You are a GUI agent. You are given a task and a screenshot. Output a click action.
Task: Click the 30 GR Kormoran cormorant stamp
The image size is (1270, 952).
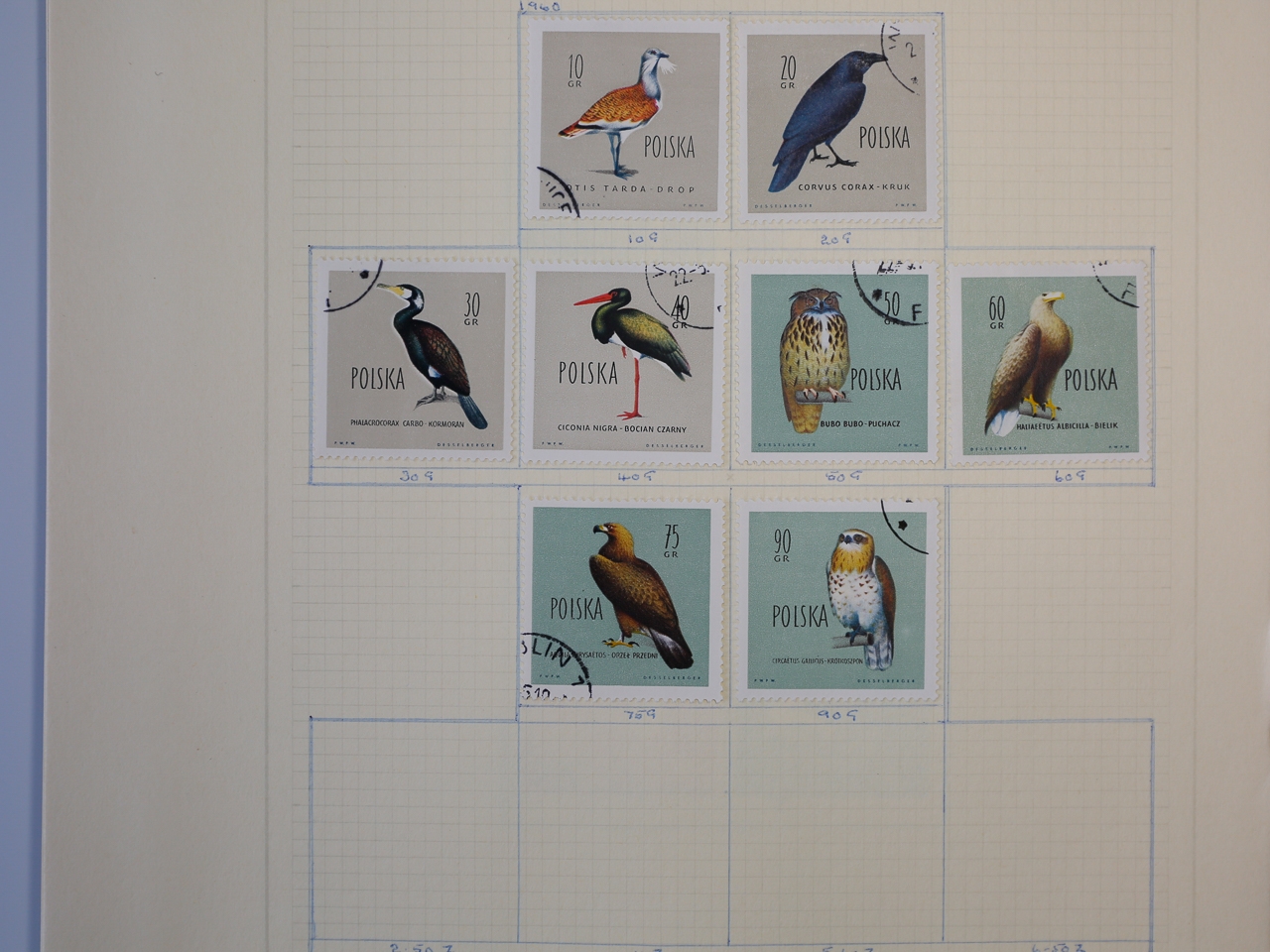pyautogui.click(x=414, y=361)
